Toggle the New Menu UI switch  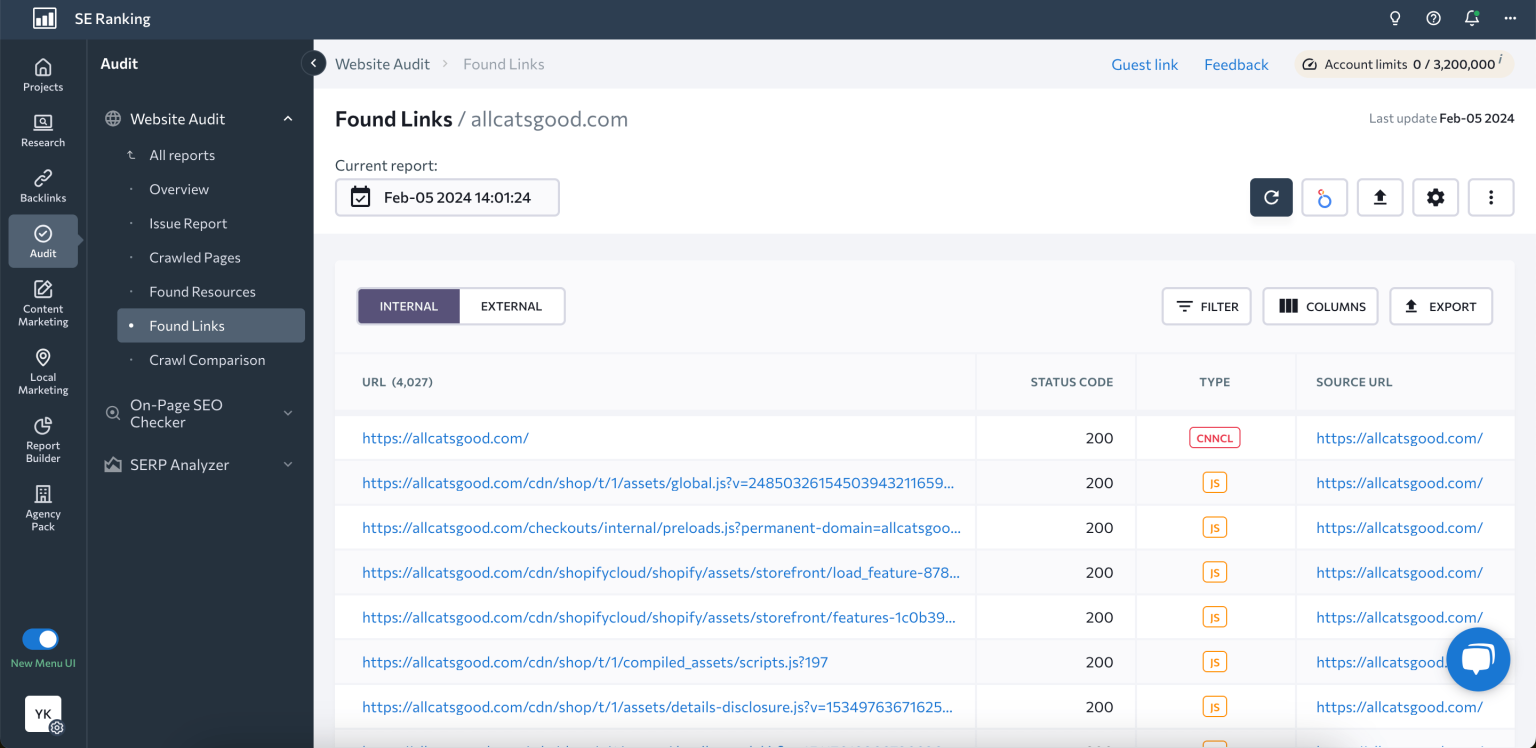41,639
